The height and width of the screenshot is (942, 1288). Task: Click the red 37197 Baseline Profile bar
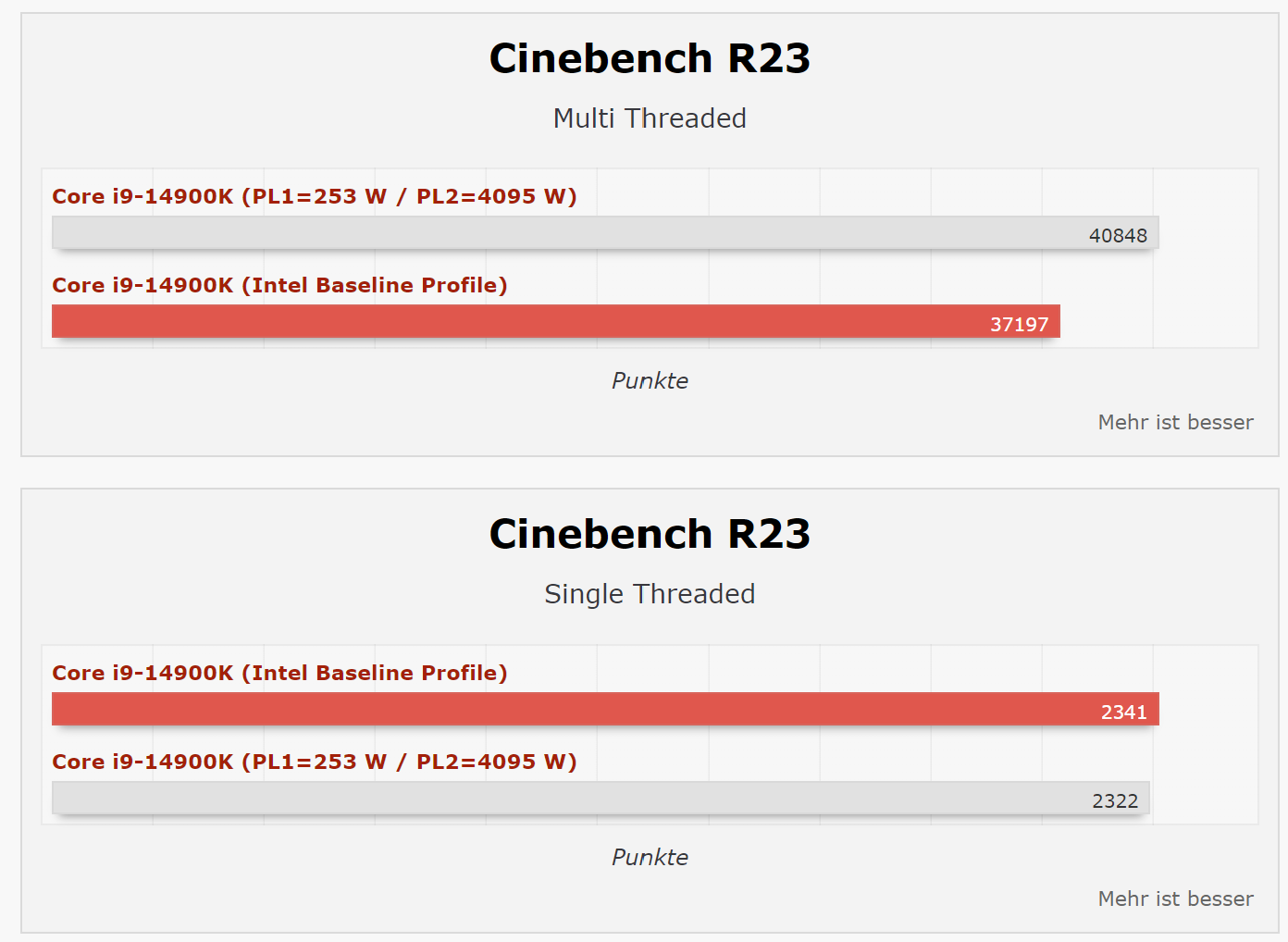click(x=556, y=321)
